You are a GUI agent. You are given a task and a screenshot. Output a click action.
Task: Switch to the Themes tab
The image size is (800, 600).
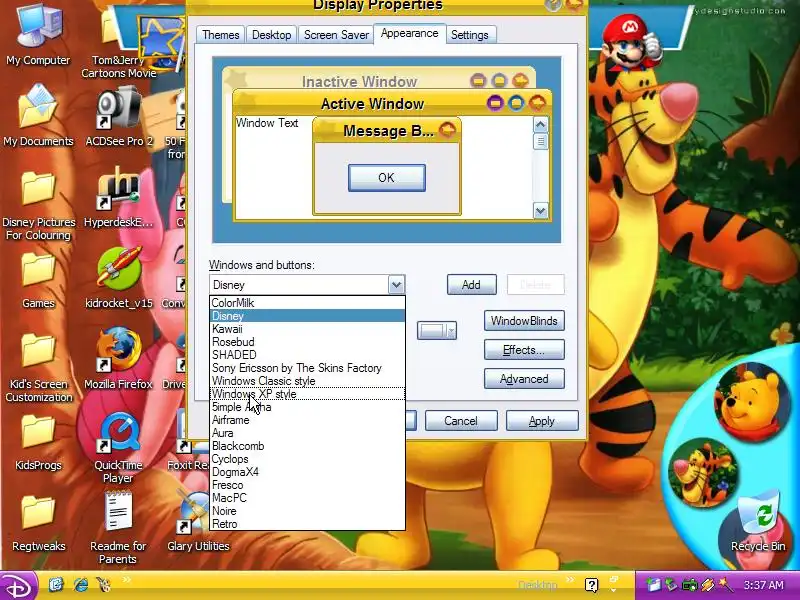click(x=220, y=35)
